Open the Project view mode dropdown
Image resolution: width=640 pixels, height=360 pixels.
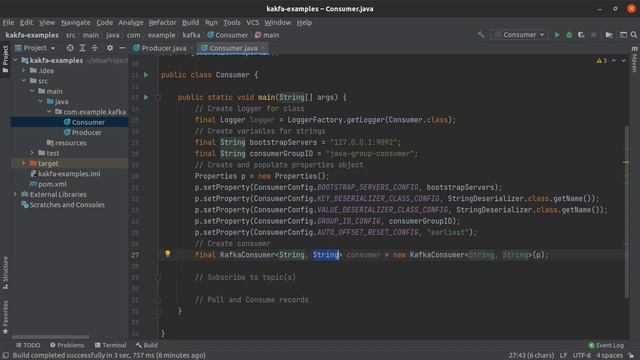point(35,48)
